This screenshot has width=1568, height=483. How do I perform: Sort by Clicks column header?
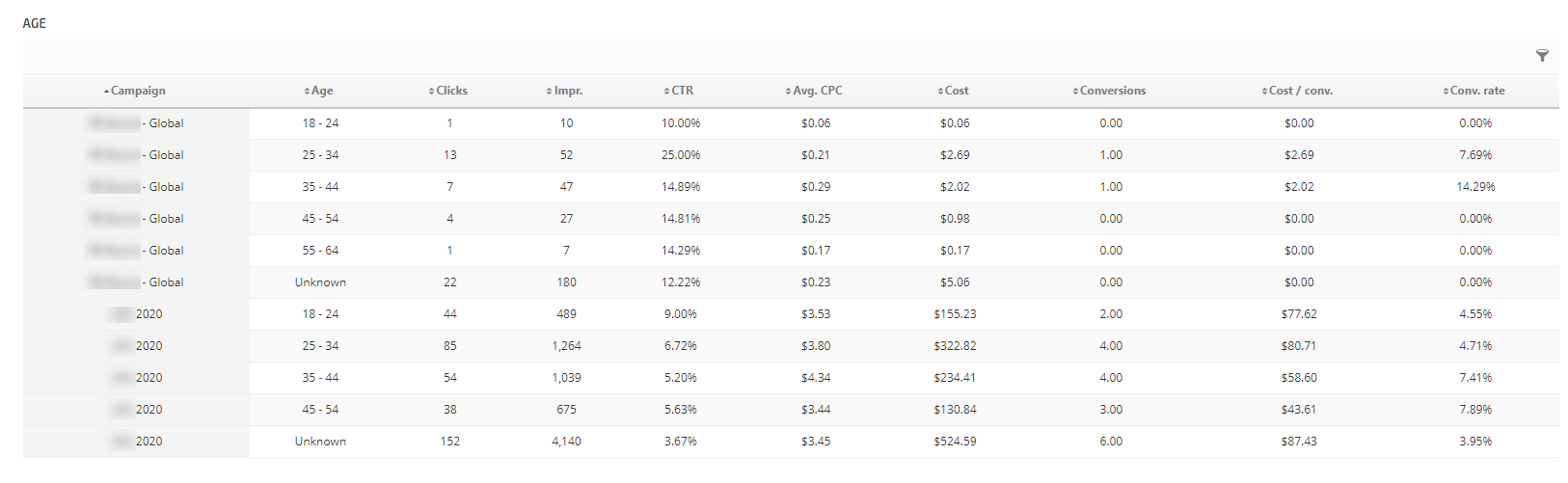coord(450,91)
